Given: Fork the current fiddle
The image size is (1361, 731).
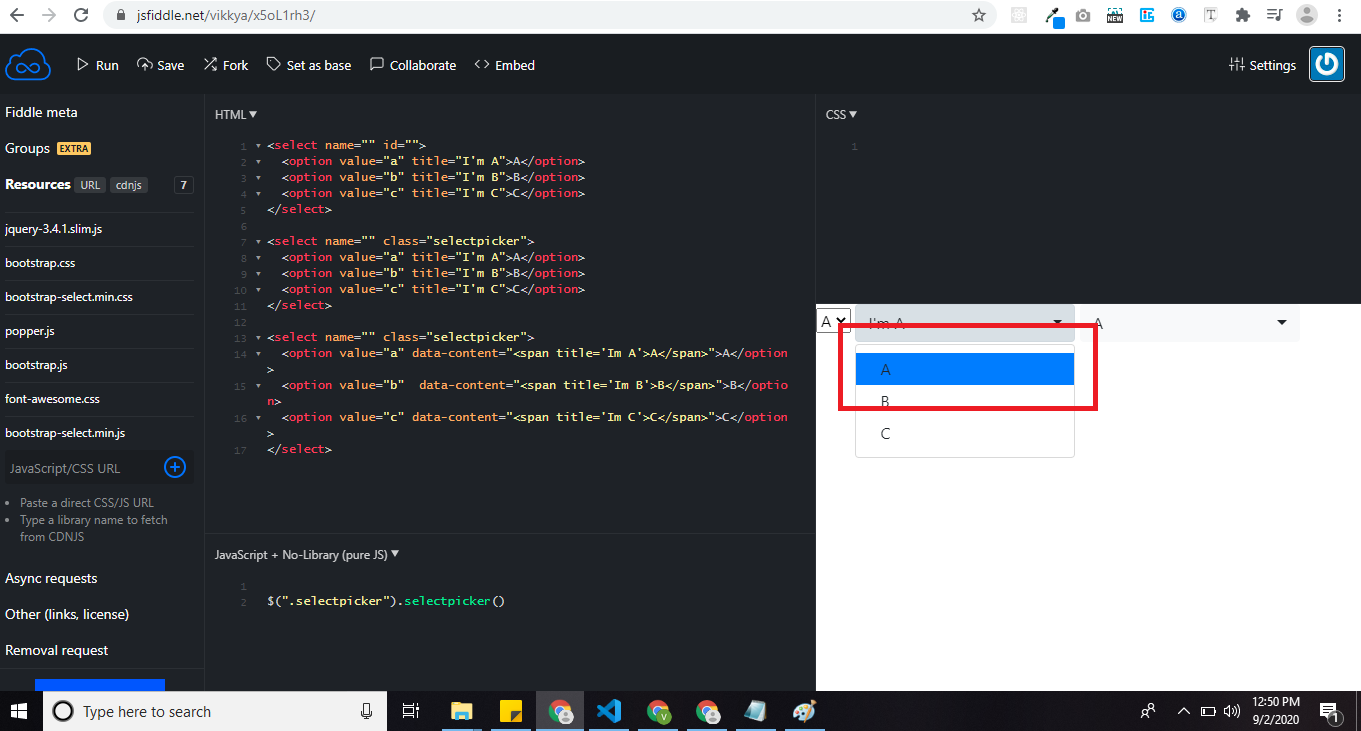Looking at the screenshot, I should click(x=225, y=64).
